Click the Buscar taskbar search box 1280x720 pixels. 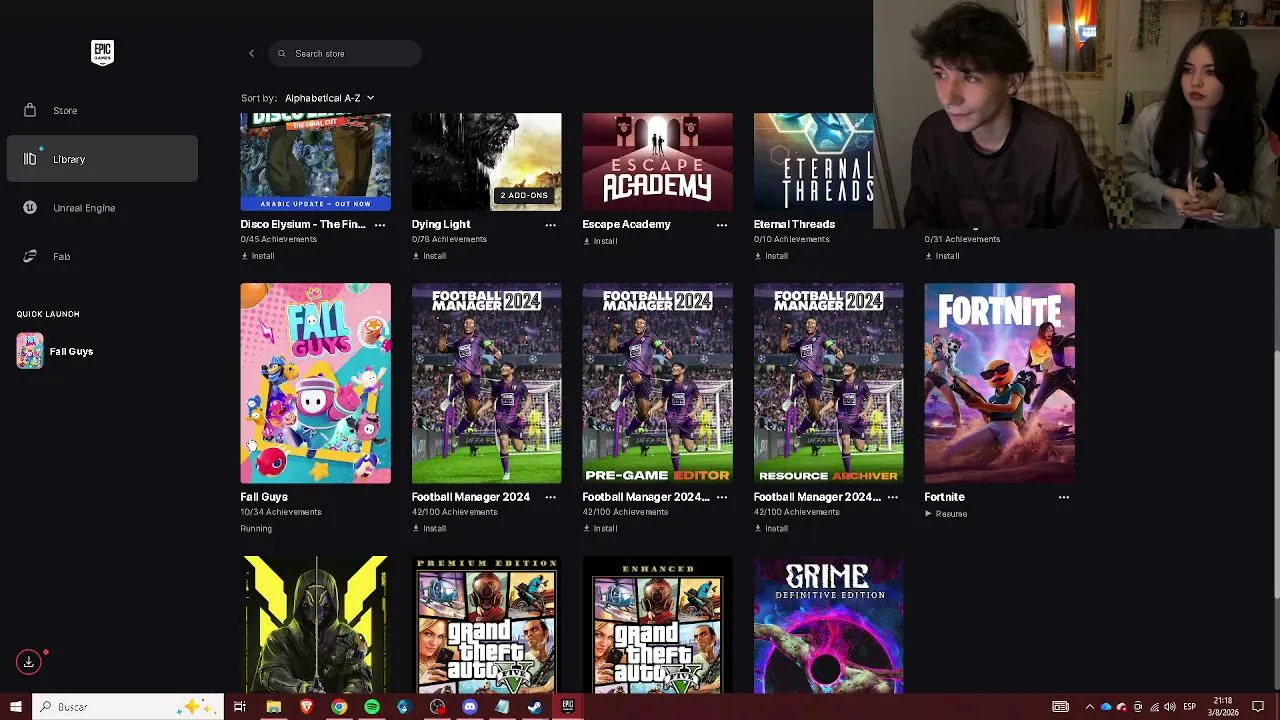tap(127, 707)
